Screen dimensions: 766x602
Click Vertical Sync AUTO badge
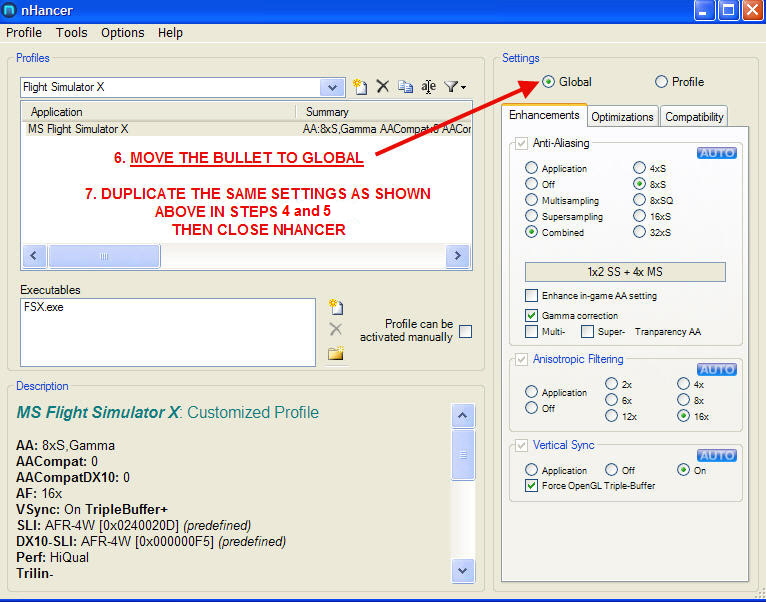coord(716,455)
